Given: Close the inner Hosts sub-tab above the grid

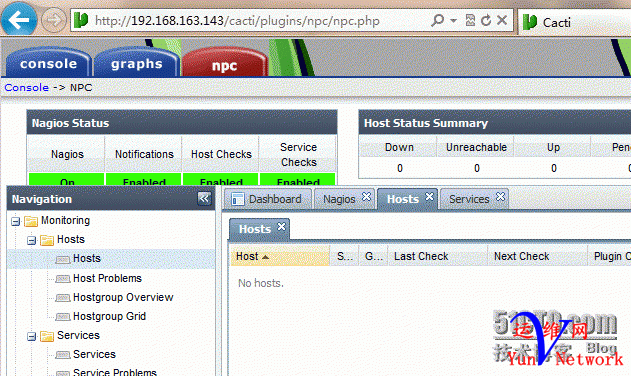Looking at the screenshot, I should (x=281, y=227).
